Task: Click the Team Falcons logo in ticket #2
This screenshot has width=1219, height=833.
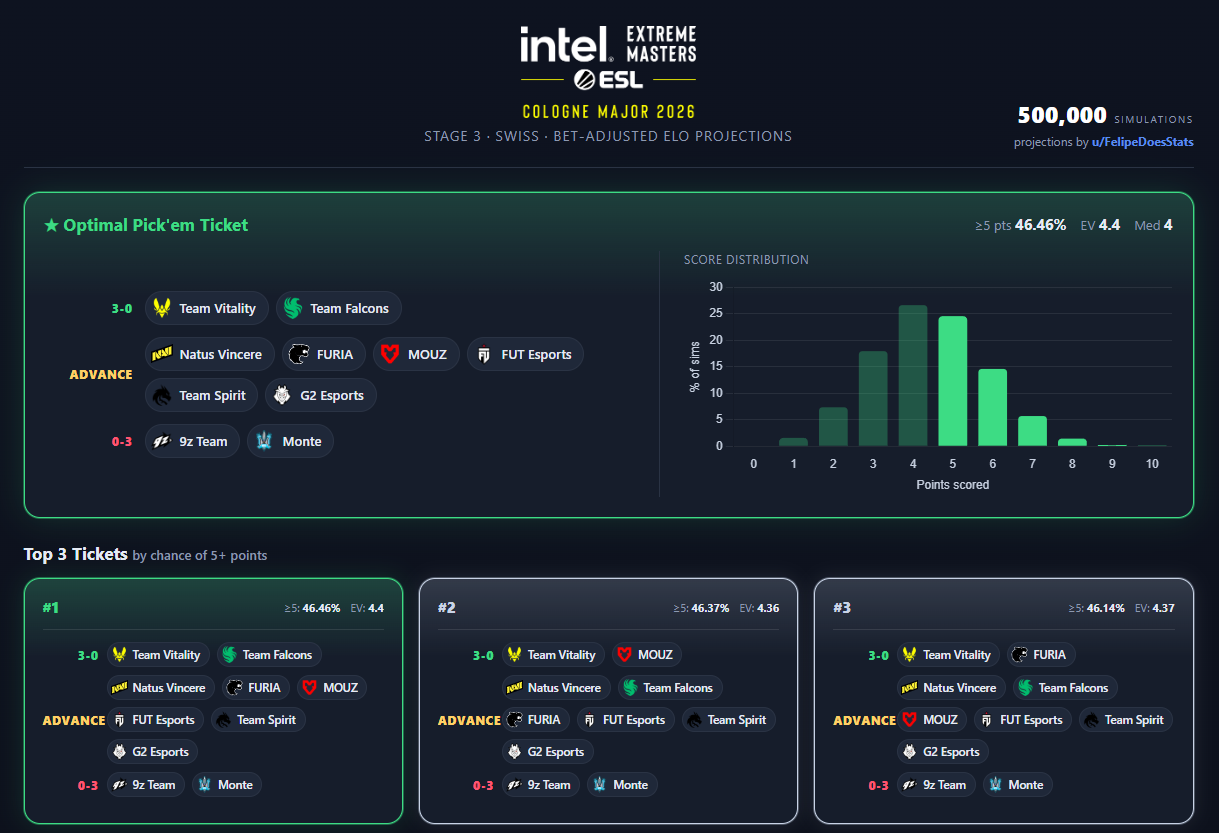Action: tap(631, 688)
